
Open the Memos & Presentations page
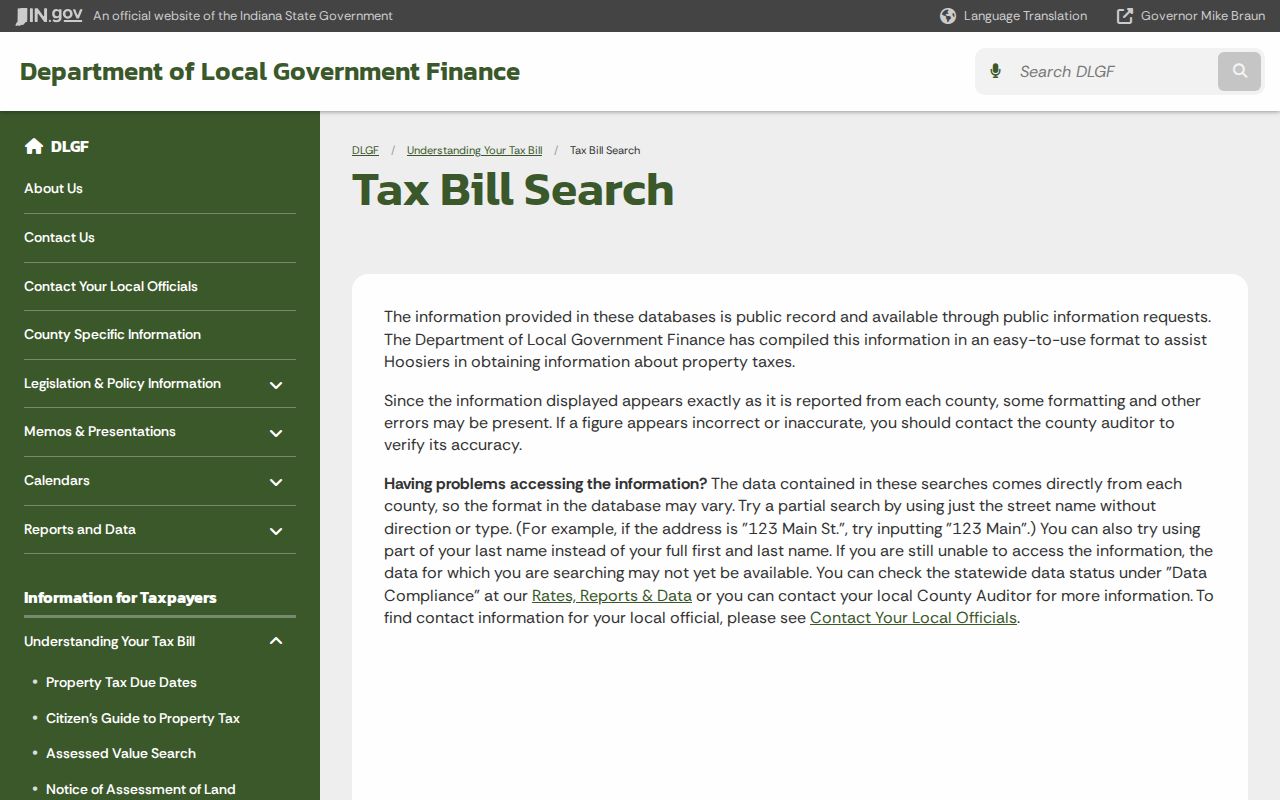pos(100,431)
